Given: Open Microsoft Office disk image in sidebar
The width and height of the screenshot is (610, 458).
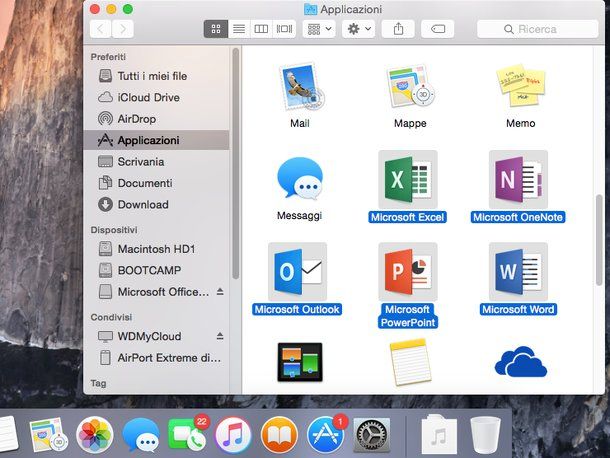Looking at the screenshot, I should pos(154,291).
